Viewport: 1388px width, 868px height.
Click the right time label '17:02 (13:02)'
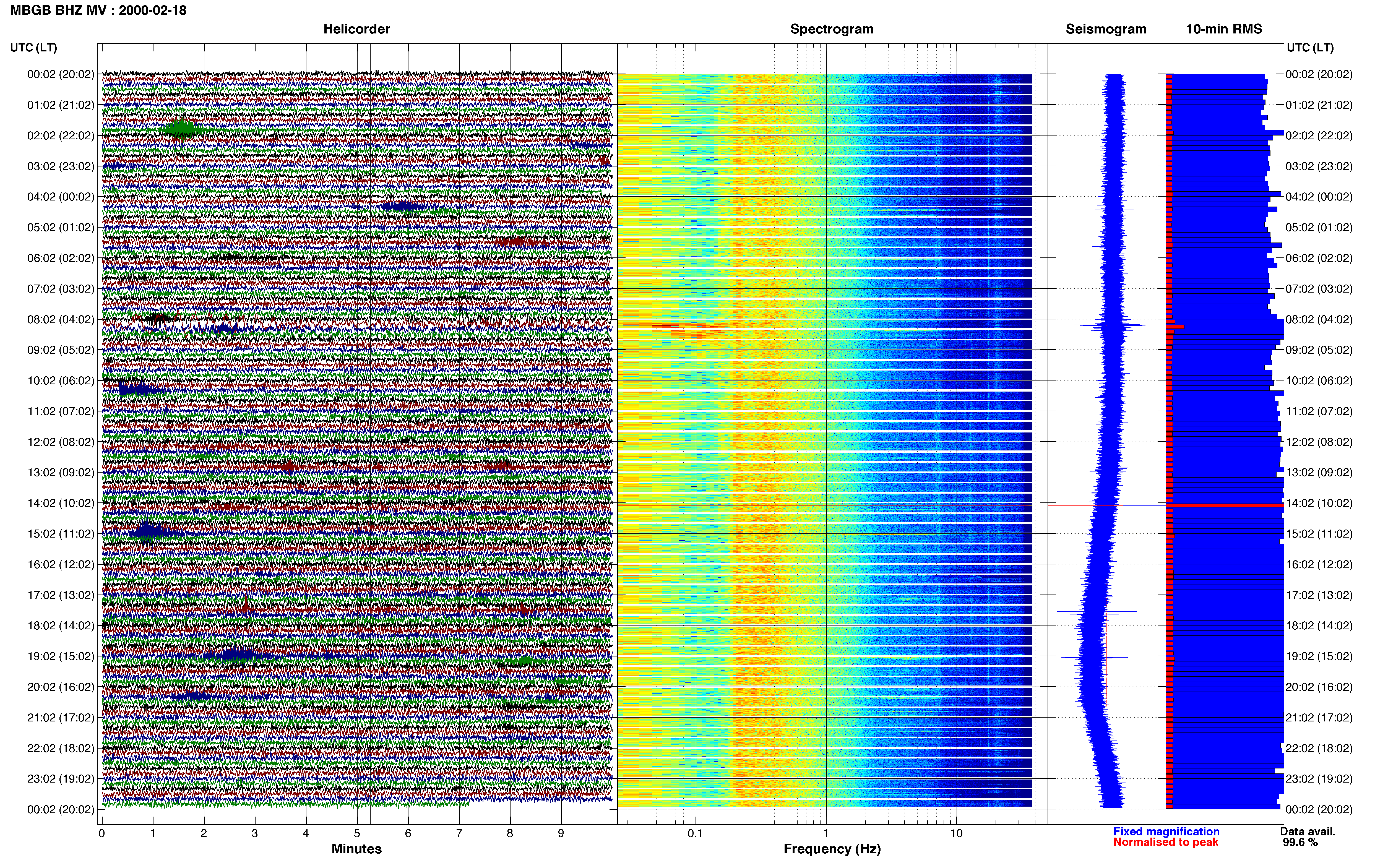coord(1319,595)
